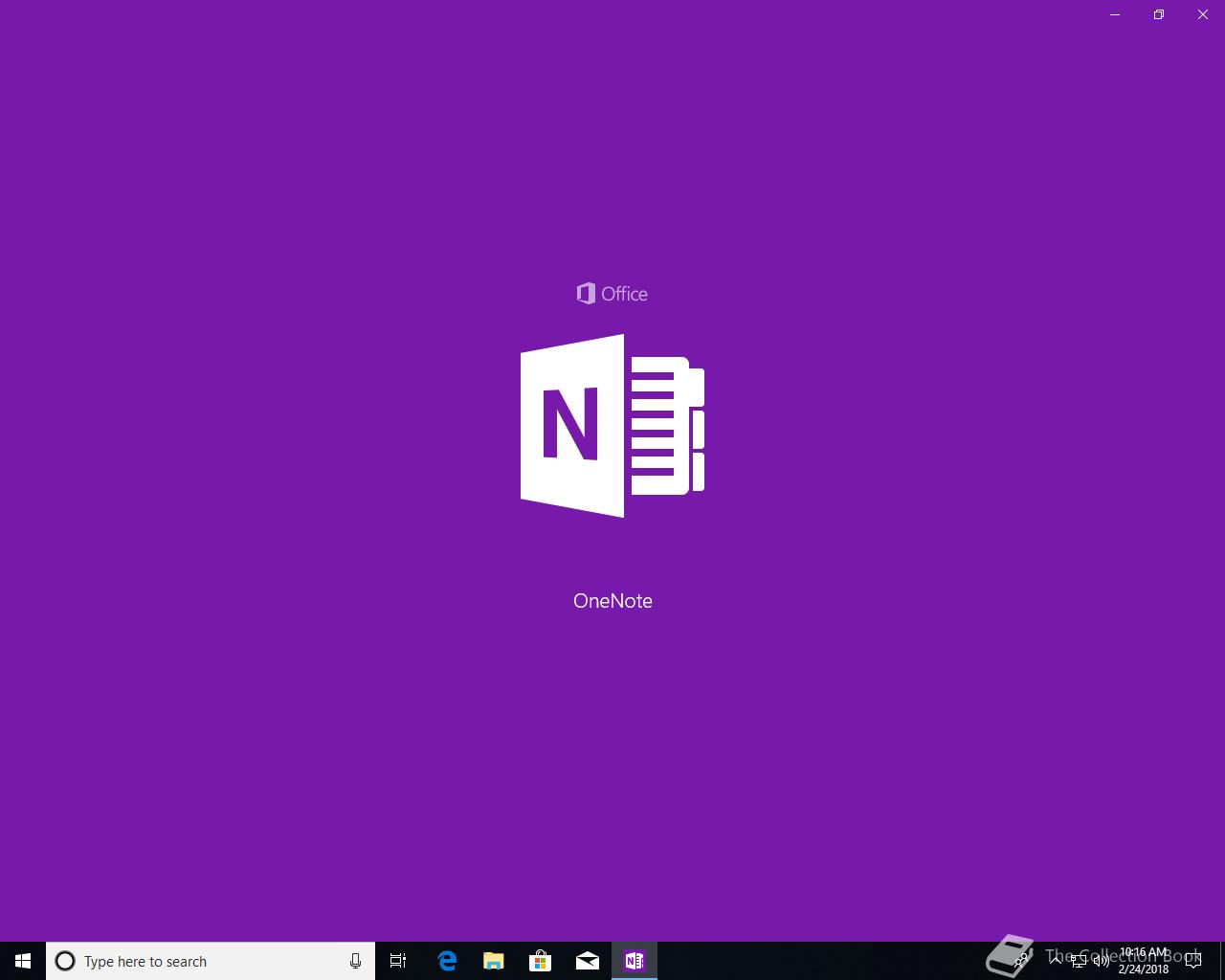Click the Show desktop sliver on the taskbar

click(x=1222, y=961)
